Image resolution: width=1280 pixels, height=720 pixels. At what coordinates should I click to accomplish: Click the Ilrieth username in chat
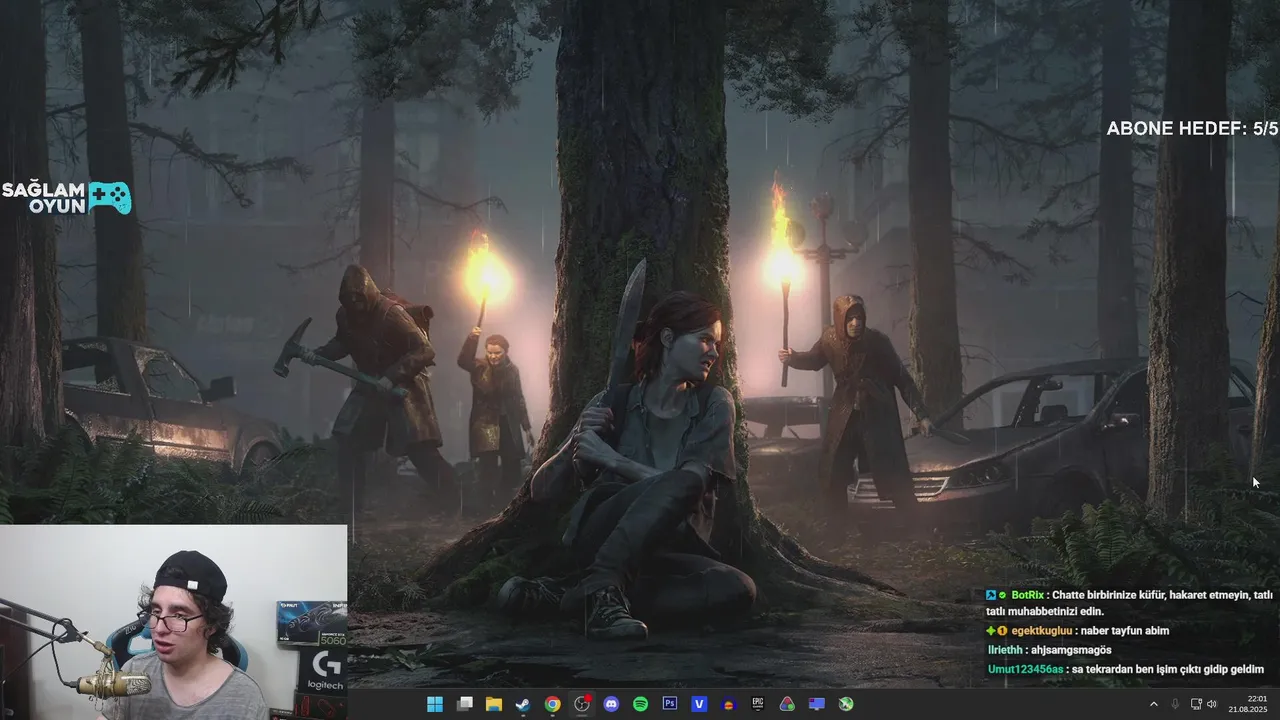[1006, 650]
